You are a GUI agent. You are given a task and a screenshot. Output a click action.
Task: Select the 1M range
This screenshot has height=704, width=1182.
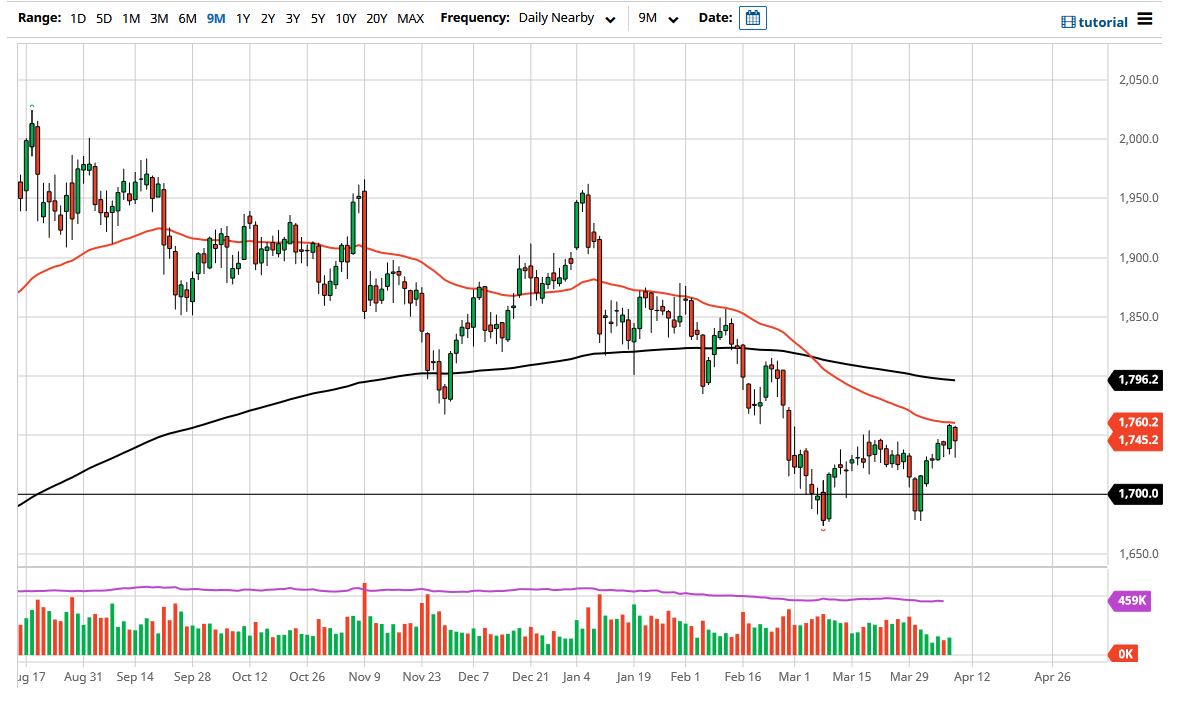(x=131, y=19)
